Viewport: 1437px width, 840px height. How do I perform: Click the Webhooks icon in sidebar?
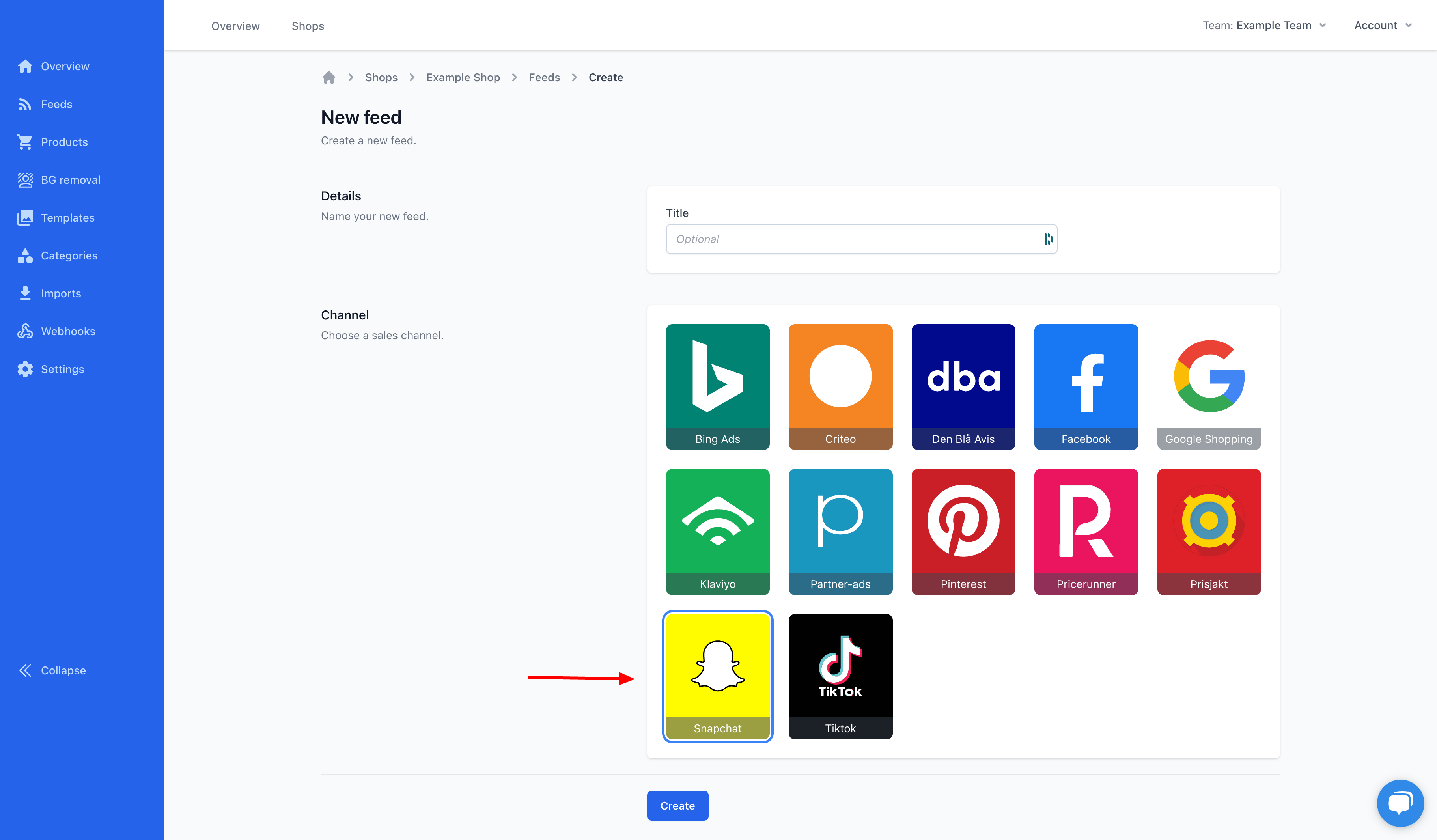tap(25, 331)
